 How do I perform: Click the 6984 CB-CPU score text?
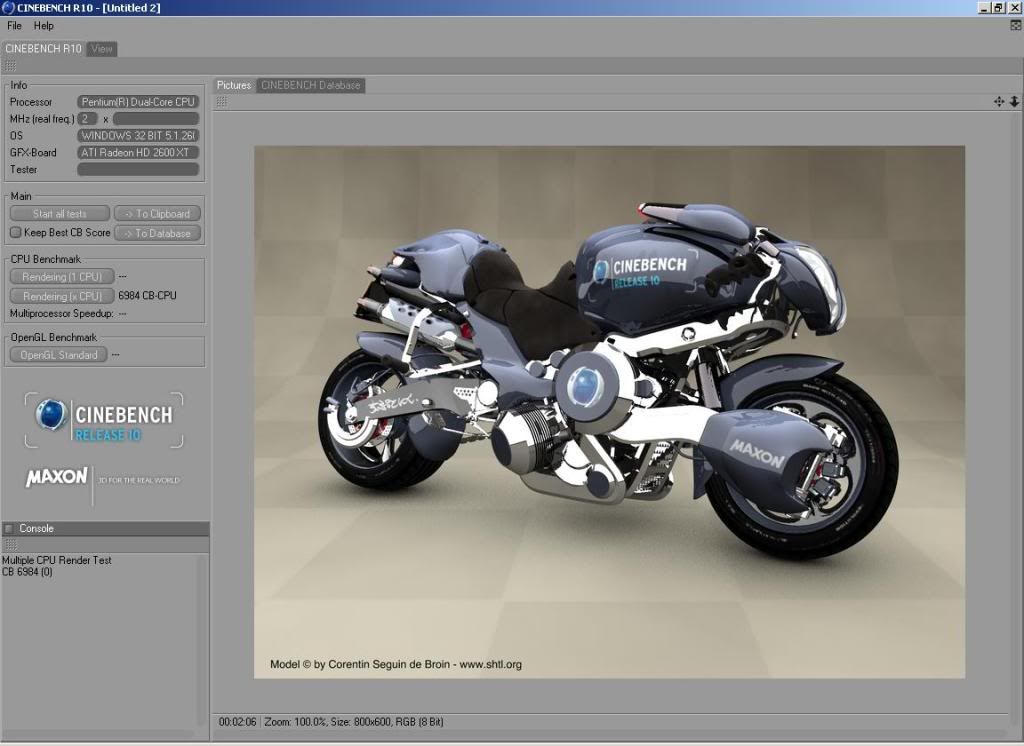pos(148,296)
